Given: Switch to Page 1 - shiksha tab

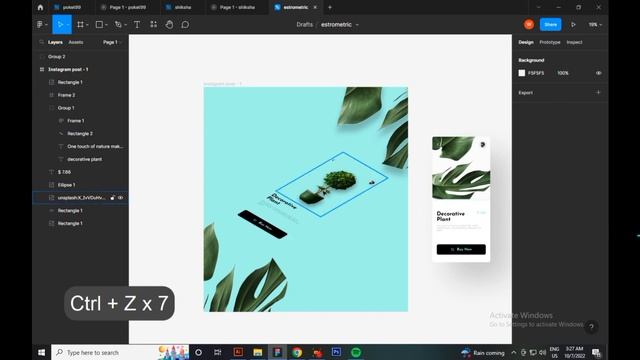Looking at the screenshot, I should (236, 7).
